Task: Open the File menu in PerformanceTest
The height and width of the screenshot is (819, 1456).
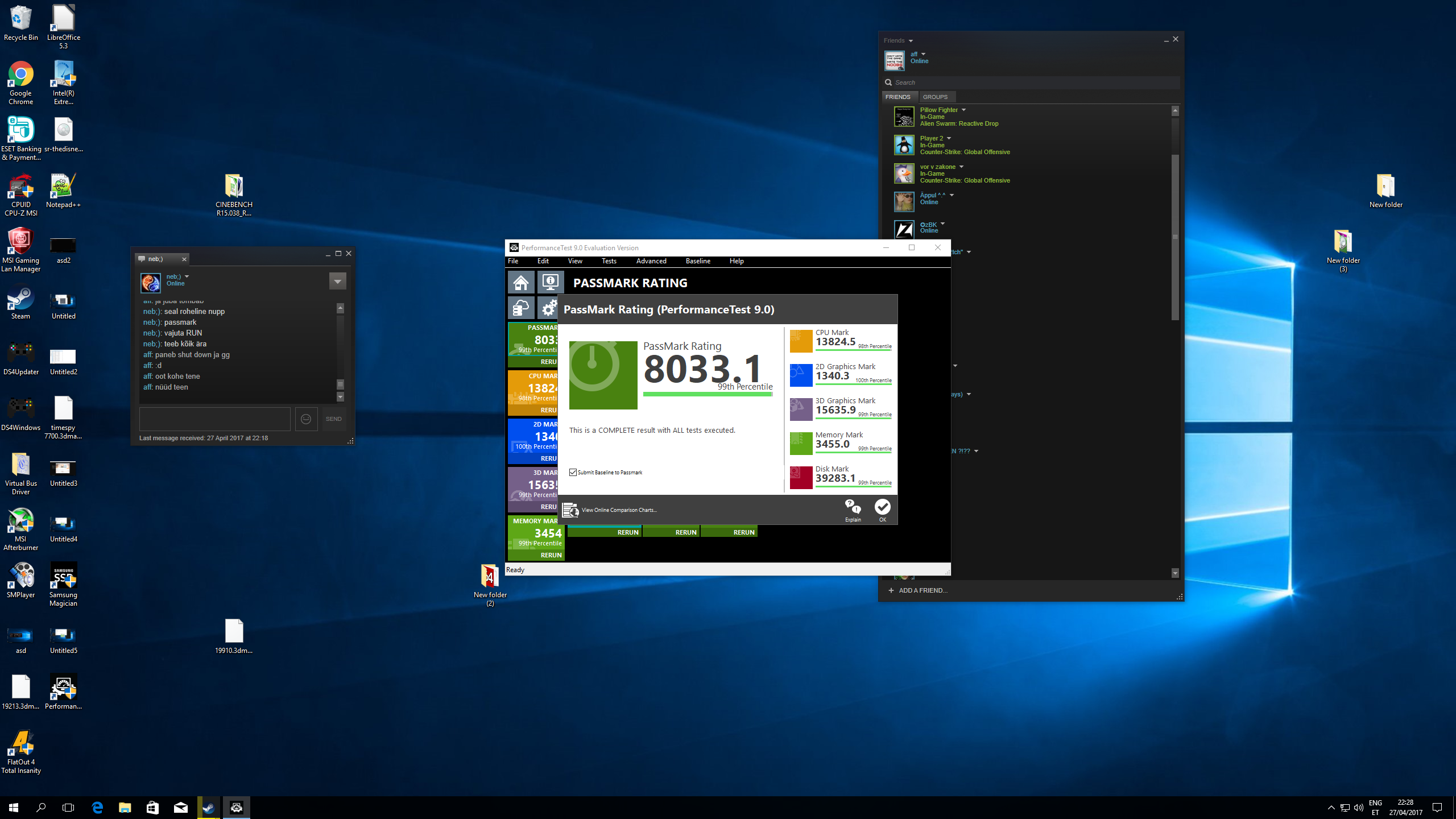Action: 513,261
